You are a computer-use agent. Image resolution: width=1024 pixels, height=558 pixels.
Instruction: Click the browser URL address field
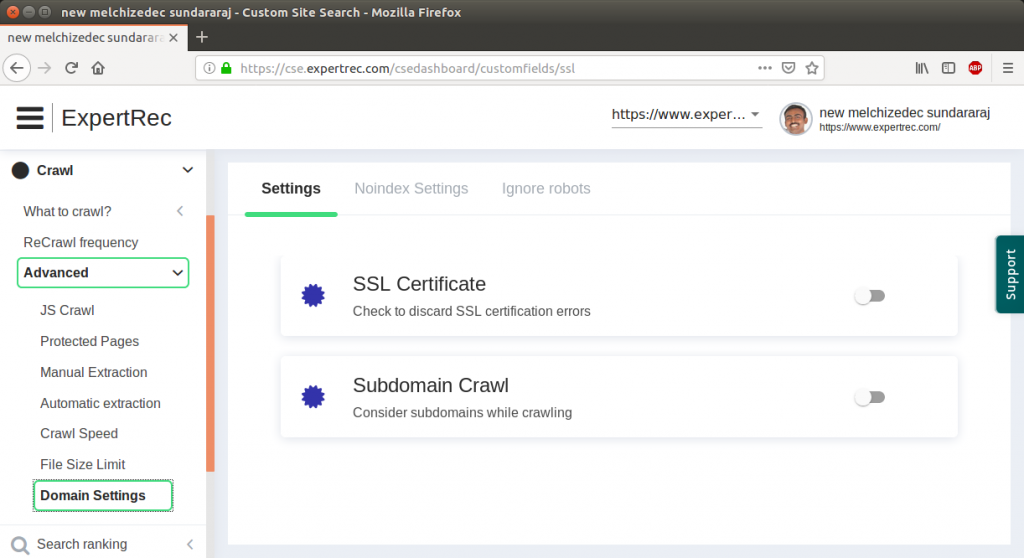click(480, 68)
